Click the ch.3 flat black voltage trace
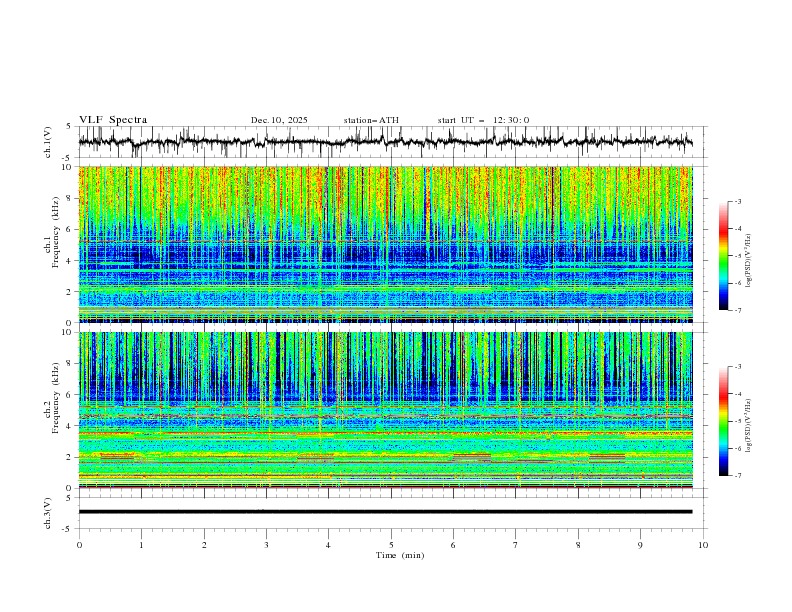The image size is (792, 612). point(385,512)
